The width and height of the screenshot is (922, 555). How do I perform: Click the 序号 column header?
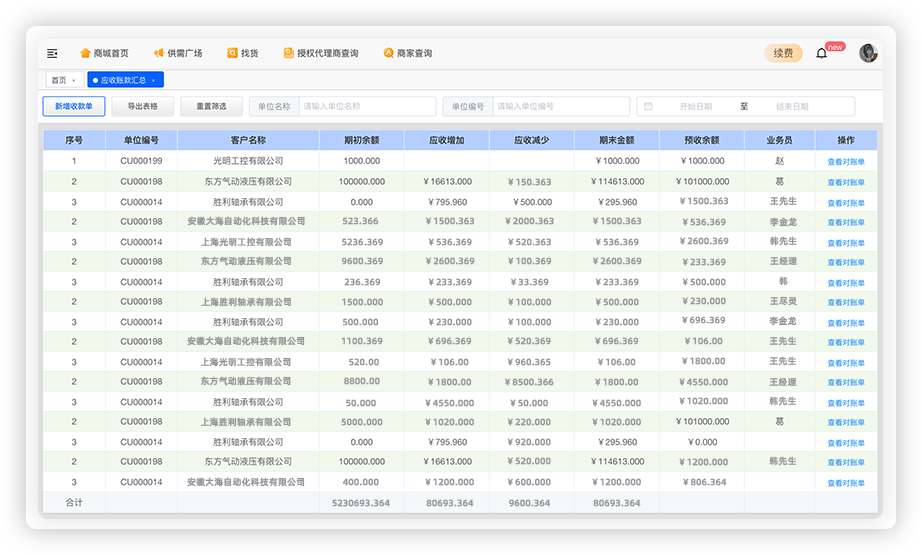[74, 141]
